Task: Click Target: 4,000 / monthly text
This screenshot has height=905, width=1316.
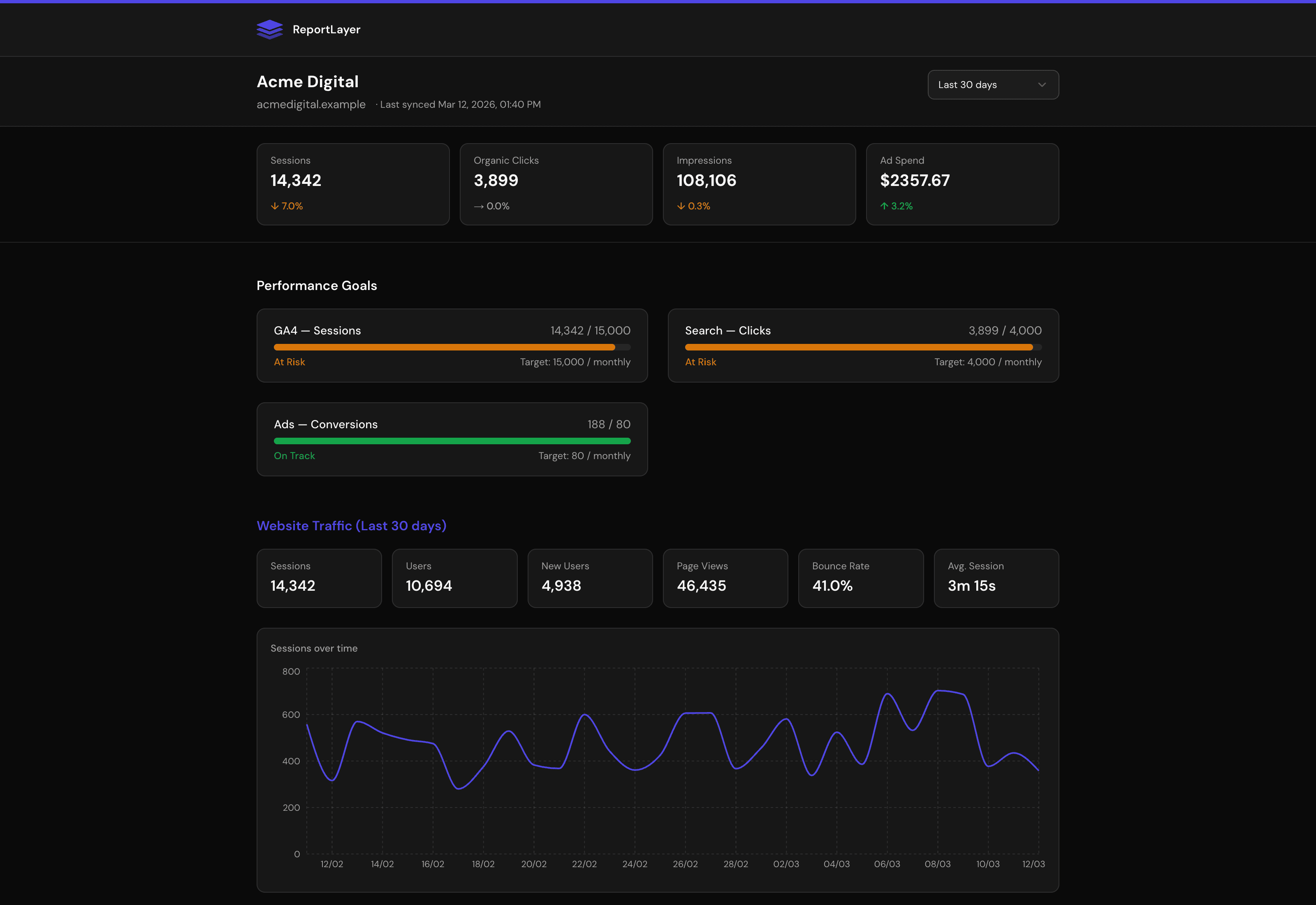Action: click(x=988, y=362)
